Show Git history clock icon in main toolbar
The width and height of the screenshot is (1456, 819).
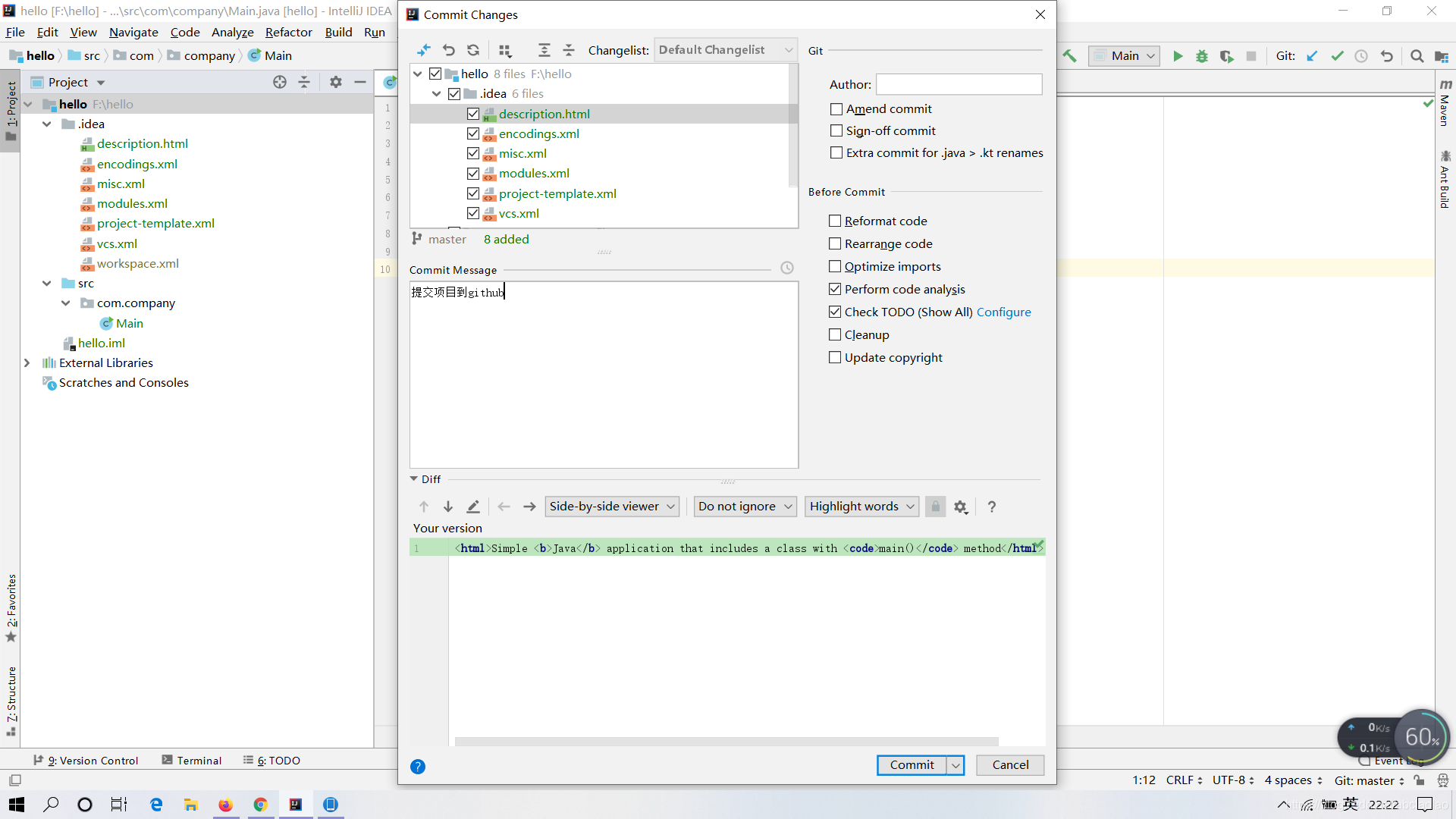1362,56
